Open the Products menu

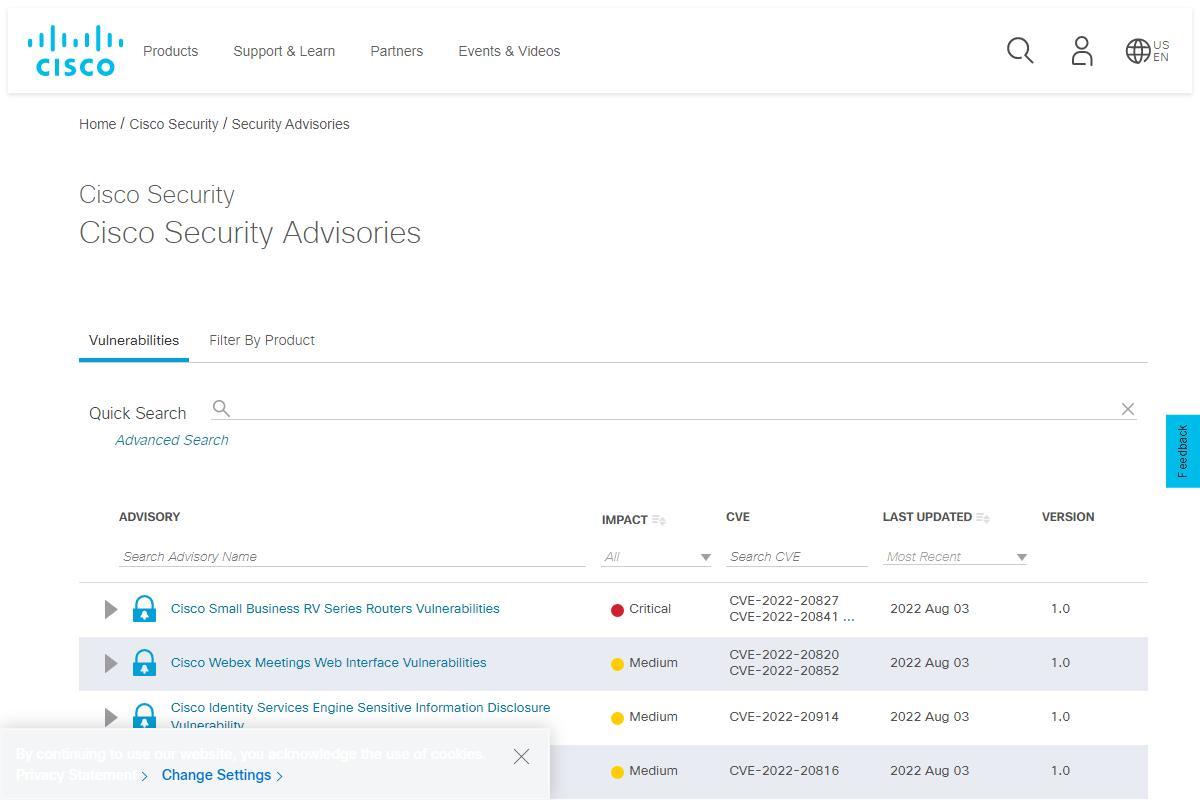pyautogui.click(x=170, y=51)
